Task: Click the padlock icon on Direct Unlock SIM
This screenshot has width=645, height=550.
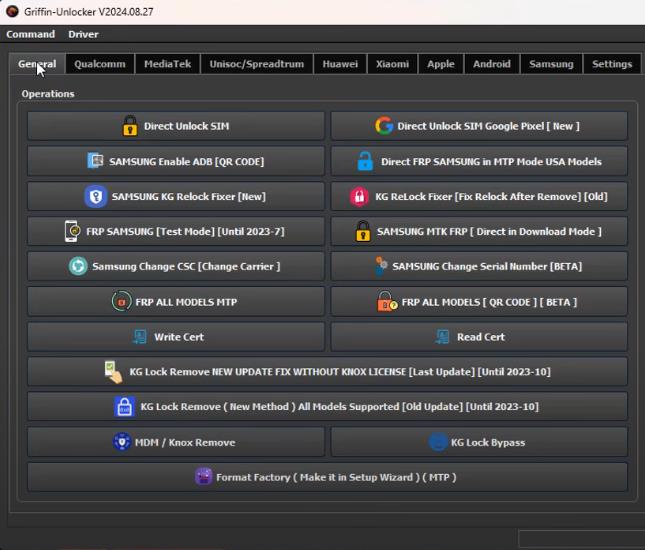Action: (x=130, y=126)
